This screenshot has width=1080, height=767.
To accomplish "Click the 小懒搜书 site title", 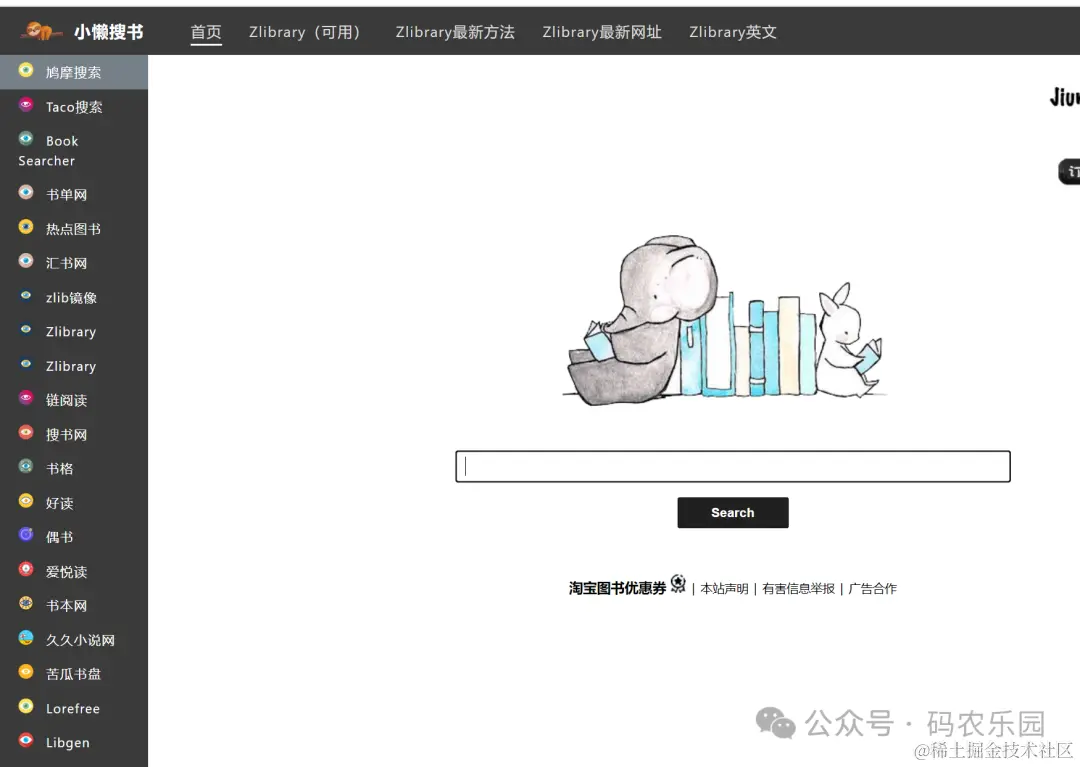I will coord(109,32).
